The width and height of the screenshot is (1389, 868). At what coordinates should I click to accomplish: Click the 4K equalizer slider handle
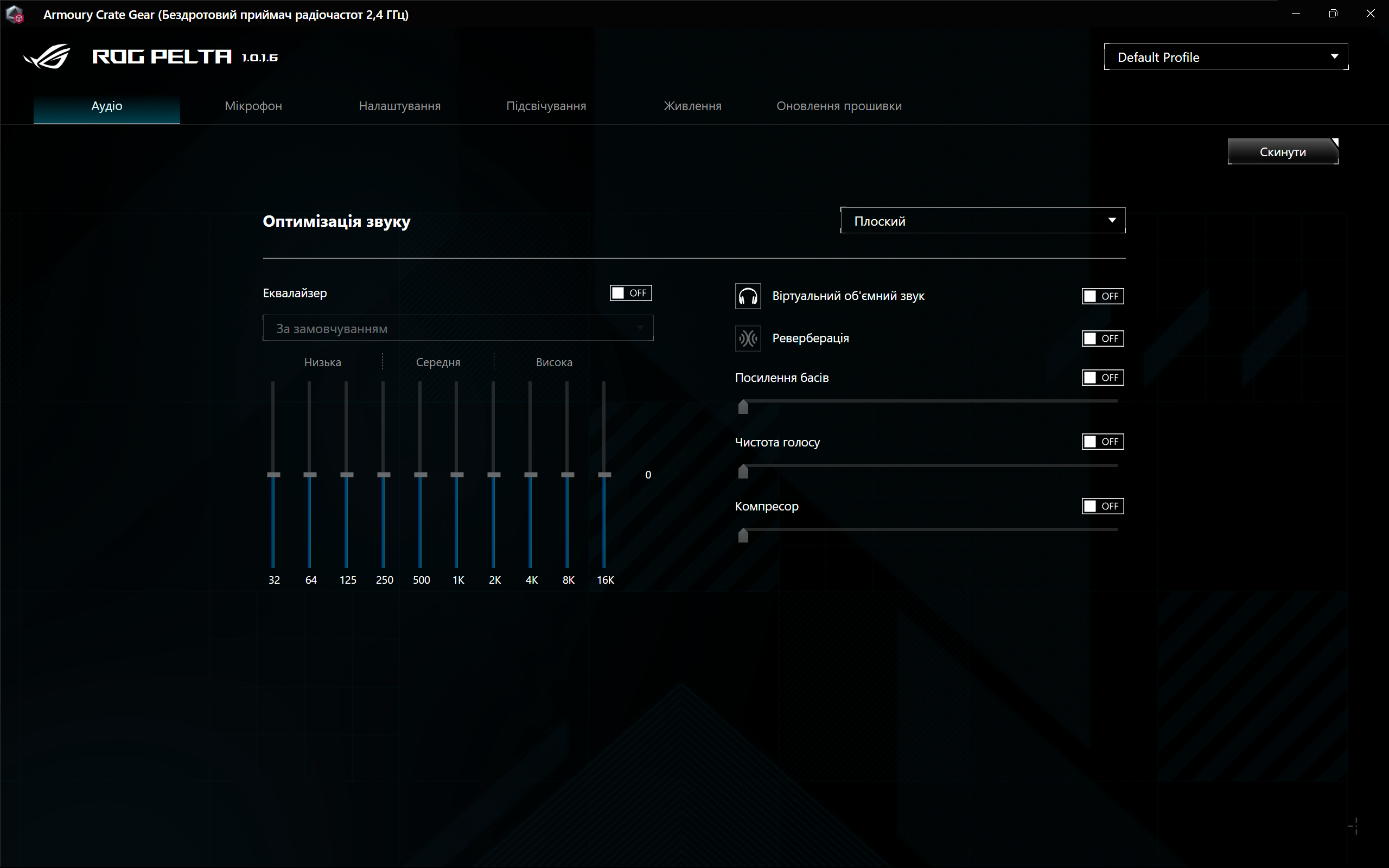(531, 475)
